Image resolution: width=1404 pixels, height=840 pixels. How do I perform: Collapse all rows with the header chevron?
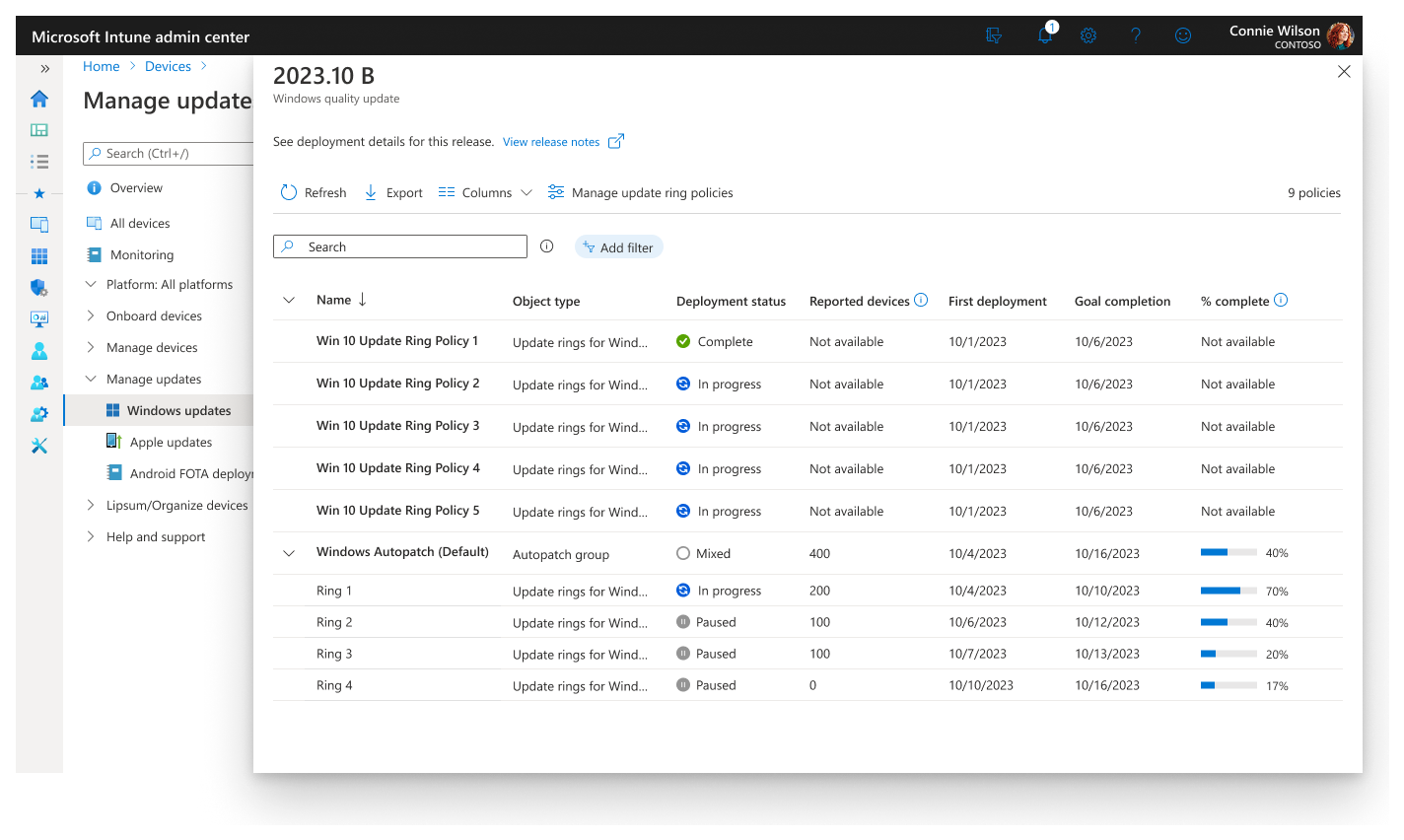[289, 300]
